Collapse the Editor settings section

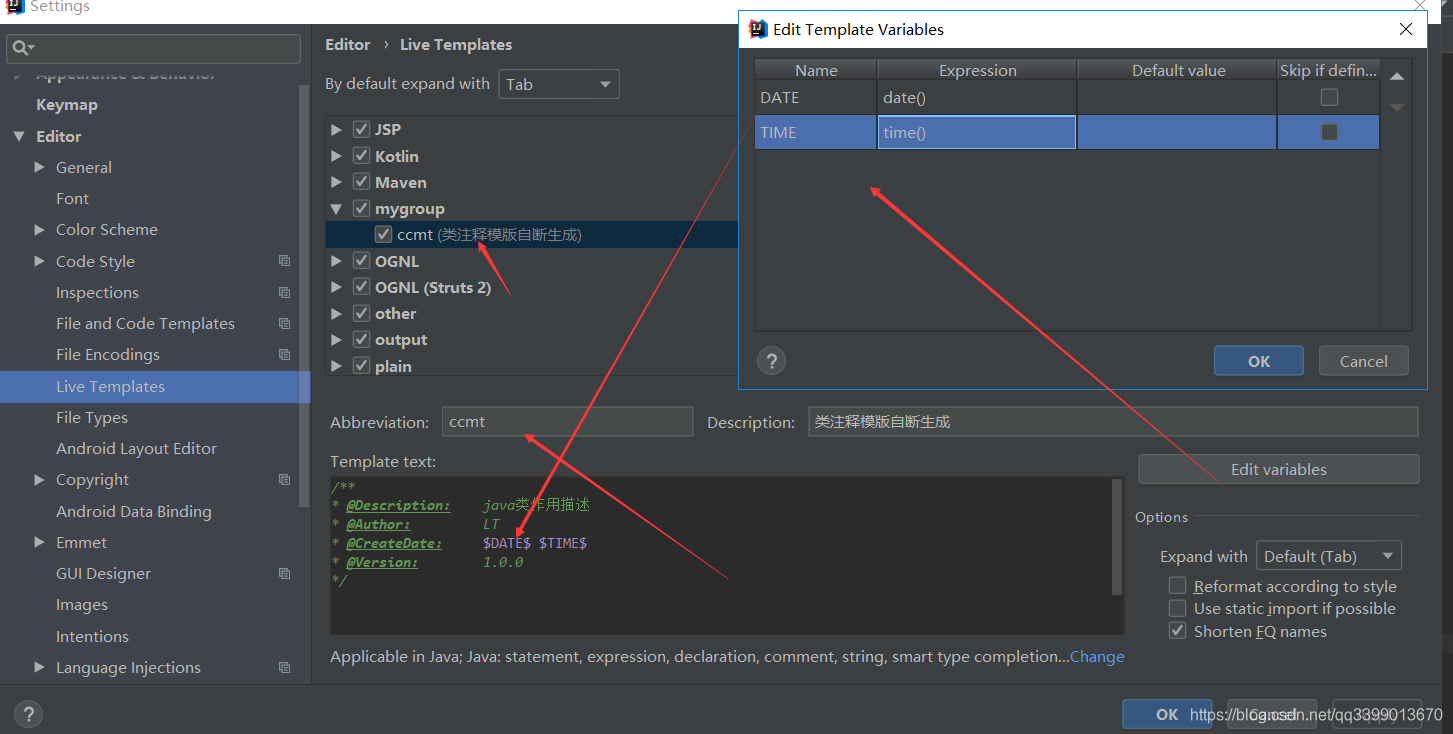coord(18,137)
